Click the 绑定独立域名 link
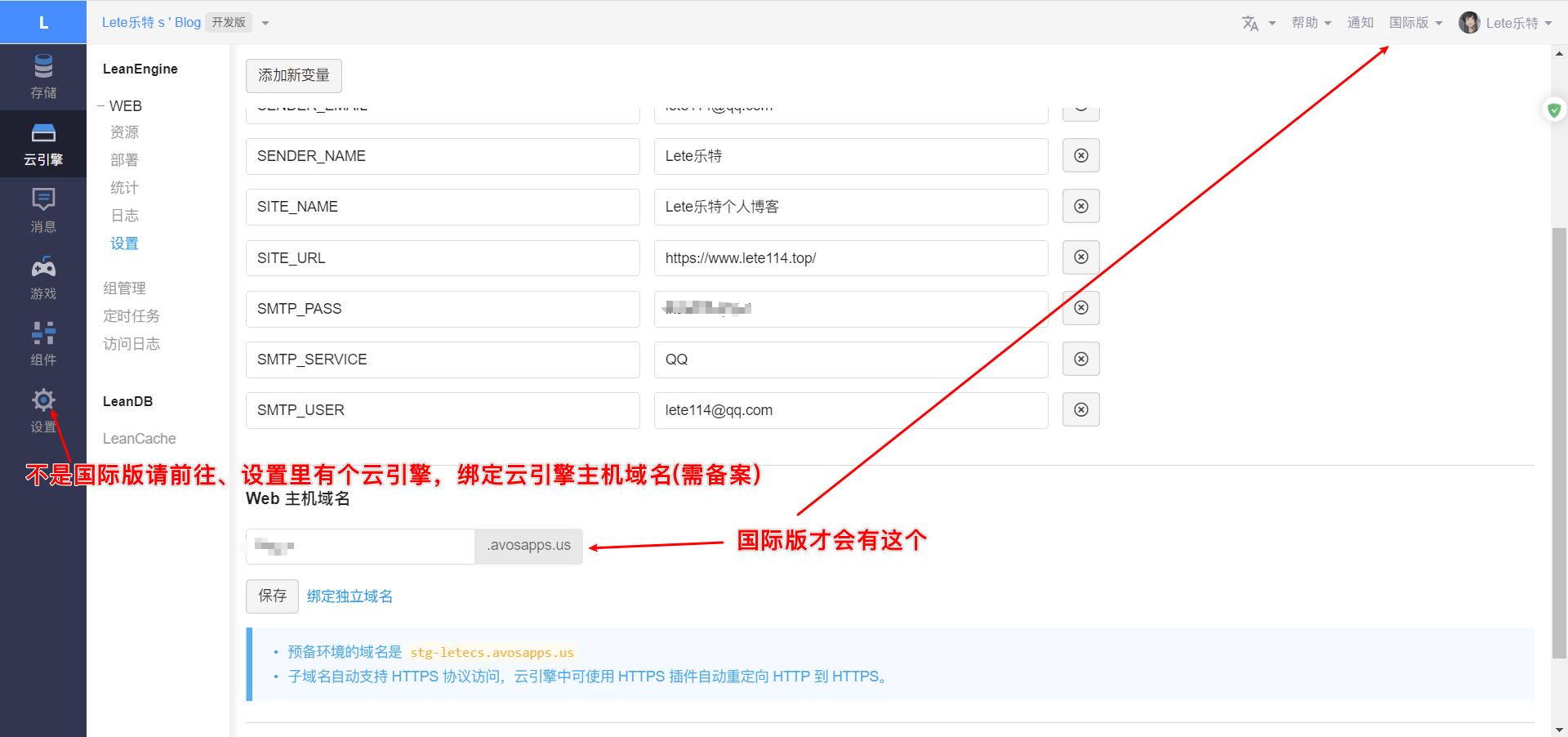 [350, 596]
